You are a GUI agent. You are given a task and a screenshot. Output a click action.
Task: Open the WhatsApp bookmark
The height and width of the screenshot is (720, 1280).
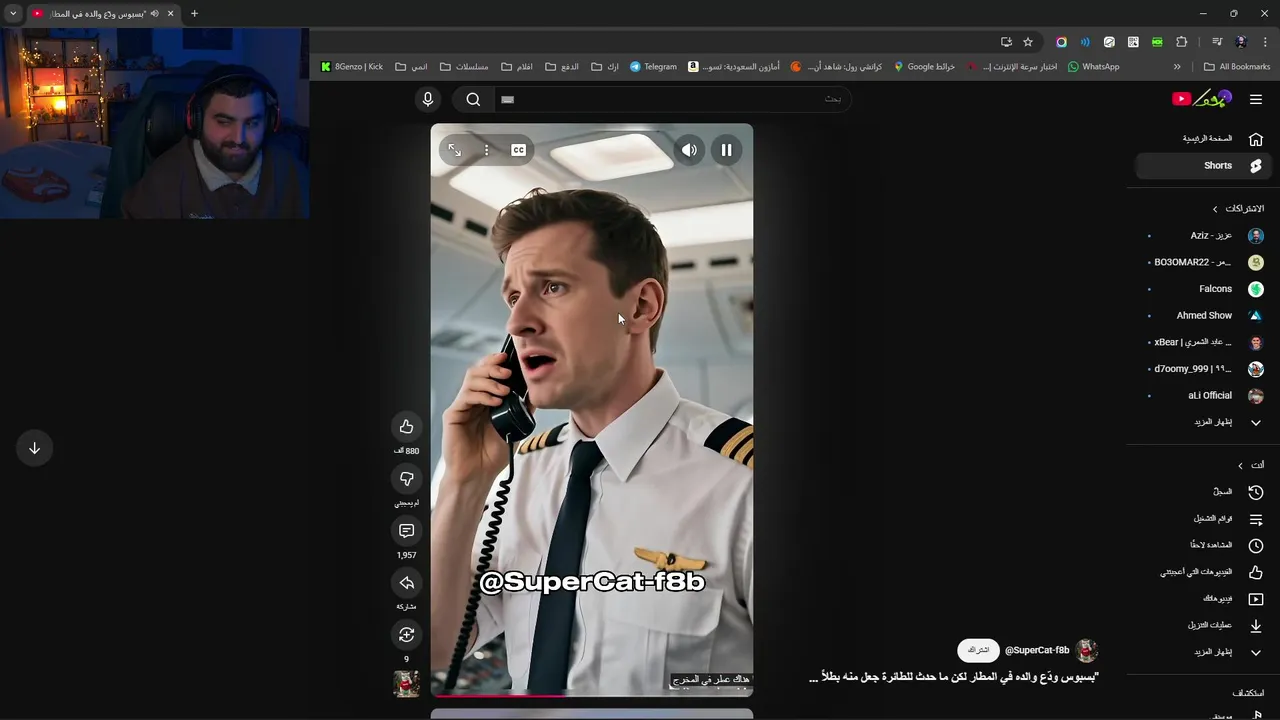(1093, 67)
